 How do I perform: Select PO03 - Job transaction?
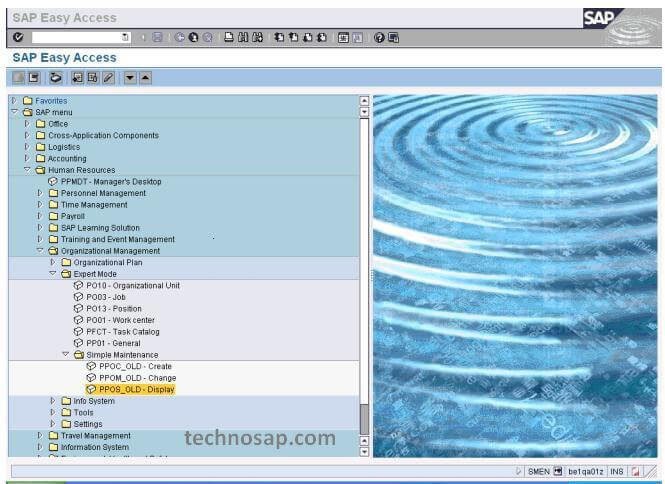[106, 297]
